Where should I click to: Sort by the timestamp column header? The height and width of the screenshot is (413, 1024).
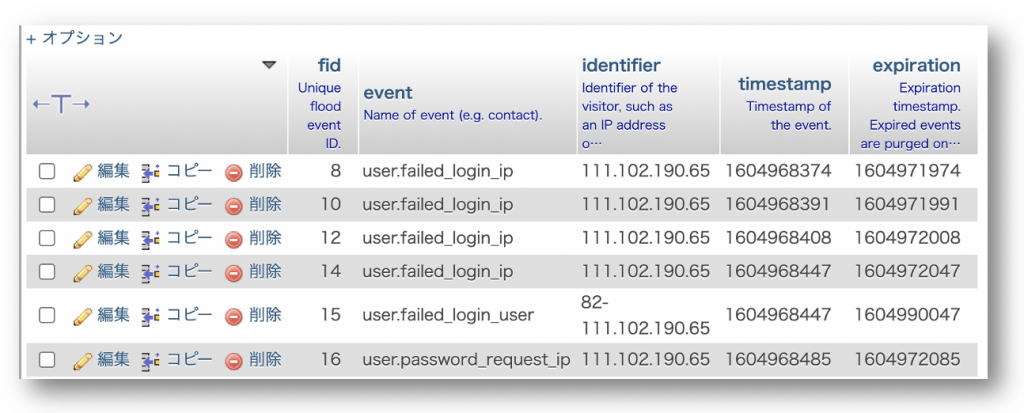pyautogui.click(x=785, y=84)
